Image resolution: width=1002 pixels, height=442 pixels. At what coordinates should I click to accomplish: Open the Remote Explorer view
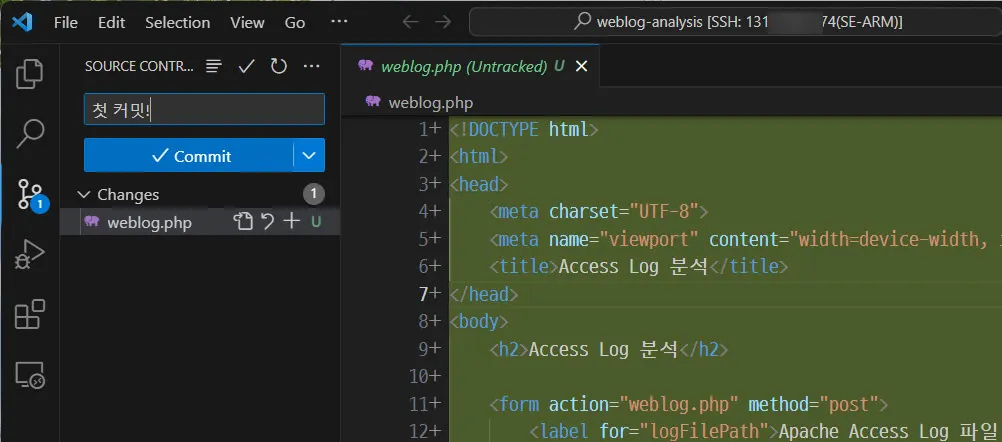(x=29, y=374)
